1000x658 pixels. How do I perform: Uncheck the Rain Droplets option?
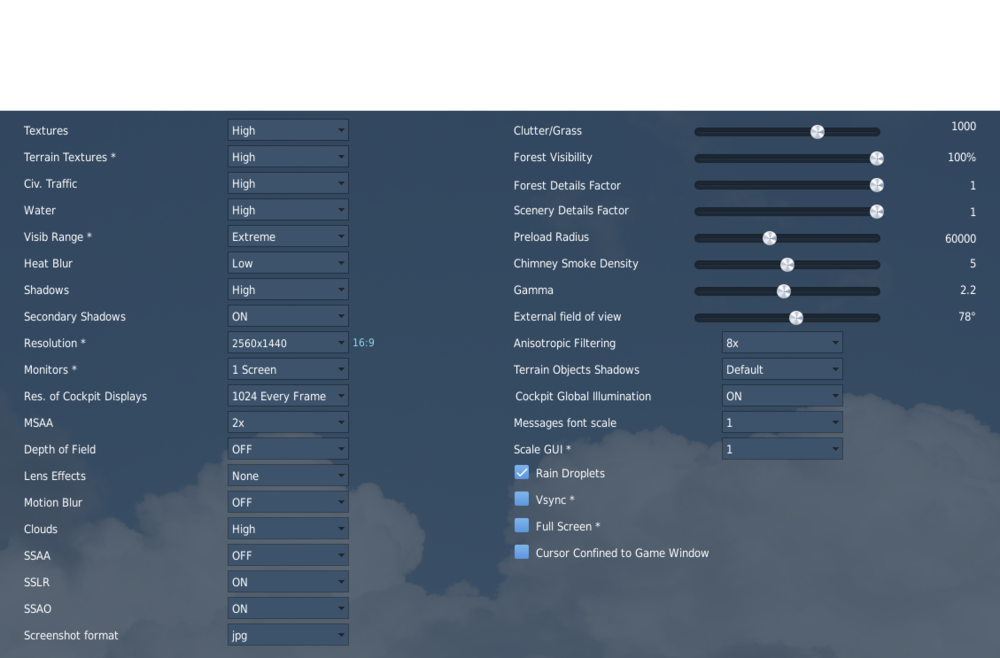pyautogui.click(x=521, y=472)
